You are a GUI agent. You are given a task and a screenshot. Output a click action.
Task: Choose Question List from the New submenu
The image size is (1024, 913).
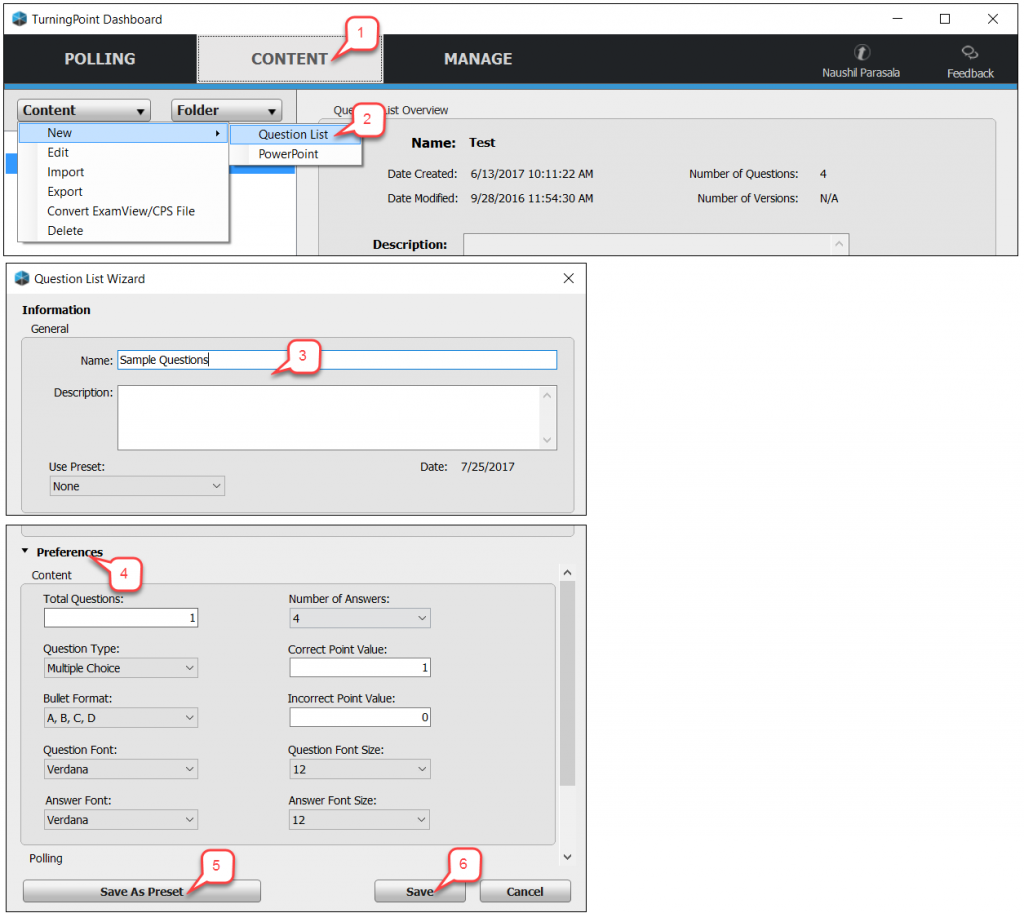pyautogui.click(x=293, y=134)
